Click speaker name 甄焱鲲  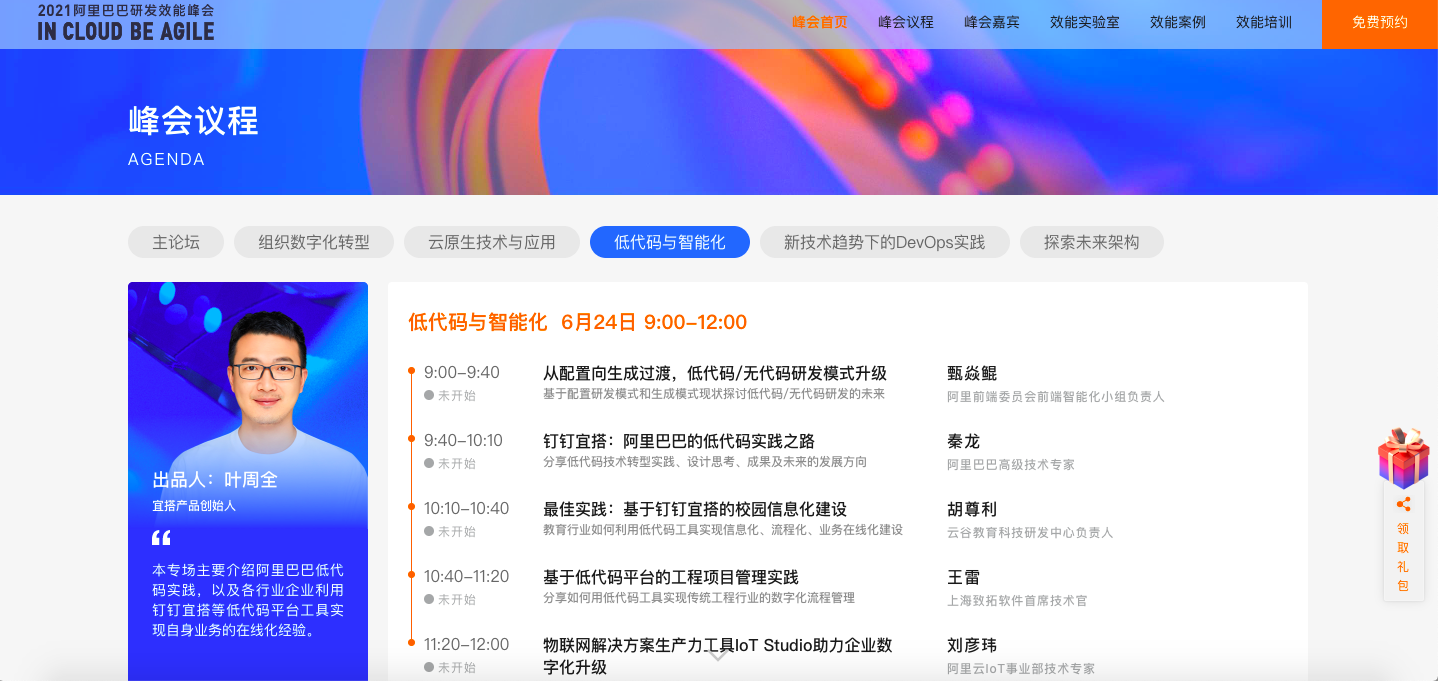pos(972,373)
